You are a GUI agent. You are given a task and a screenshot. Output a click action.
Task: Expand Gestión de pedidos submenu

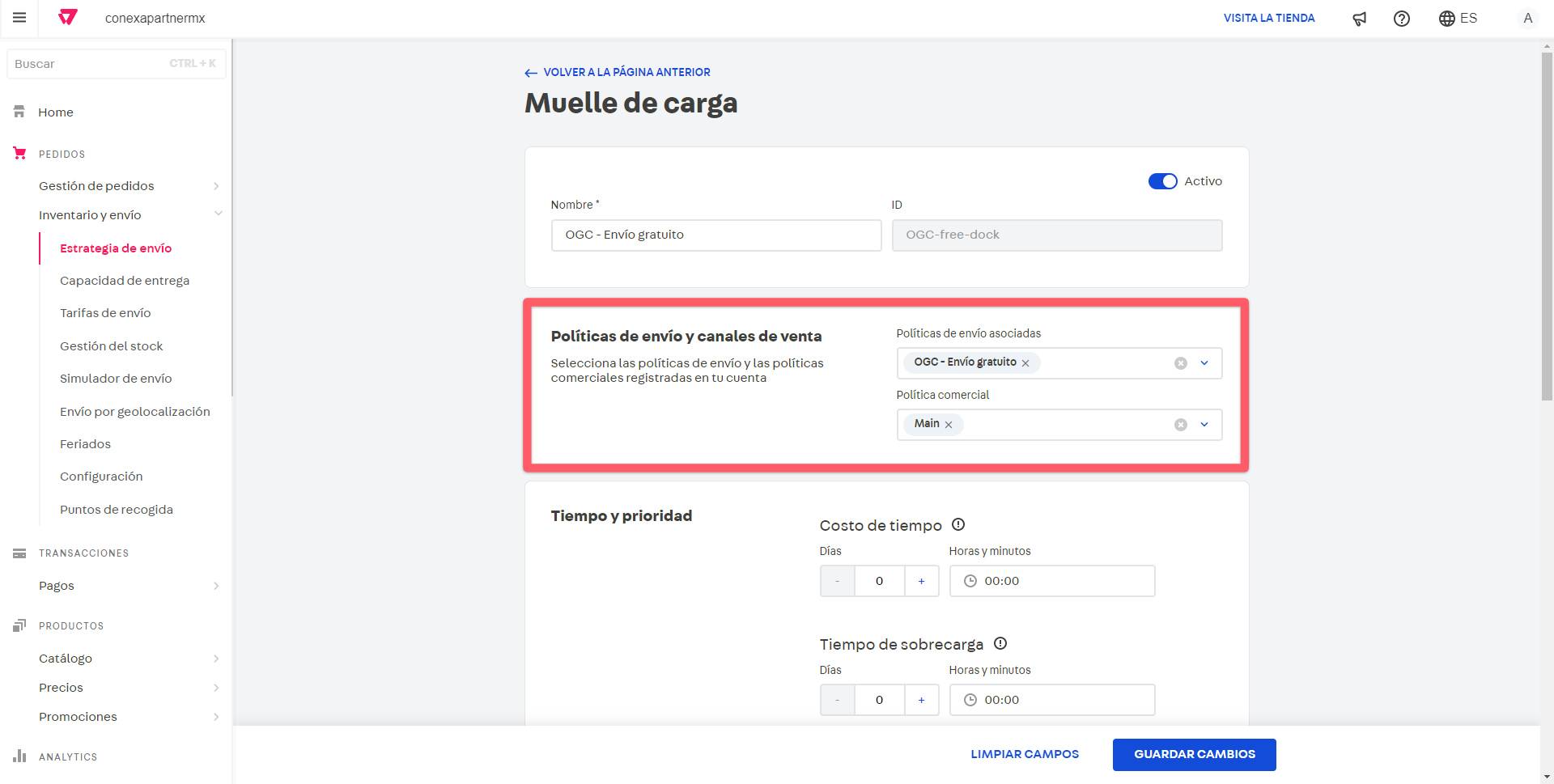[216, 186]
